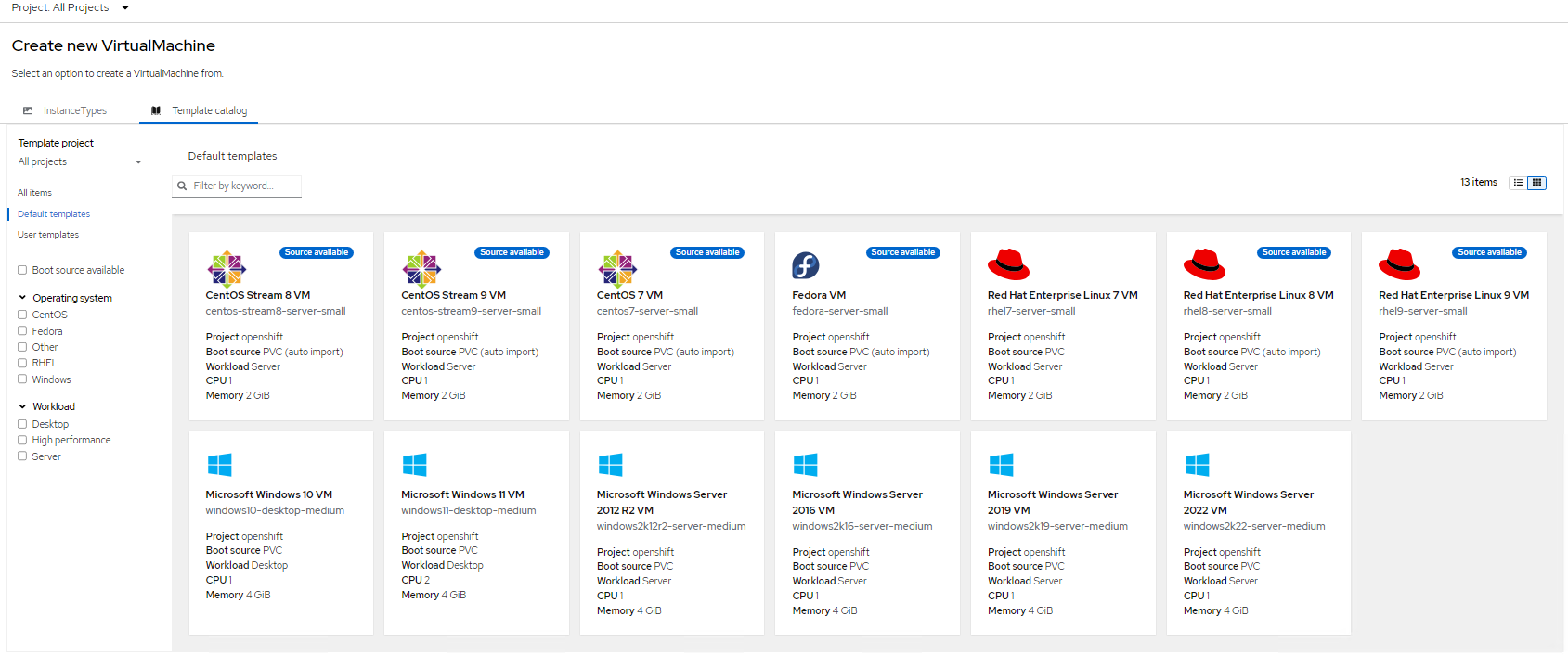Enable the Boot source available checkbox
The width and height of the screenshot is (1568, 655).
(22, 271)
